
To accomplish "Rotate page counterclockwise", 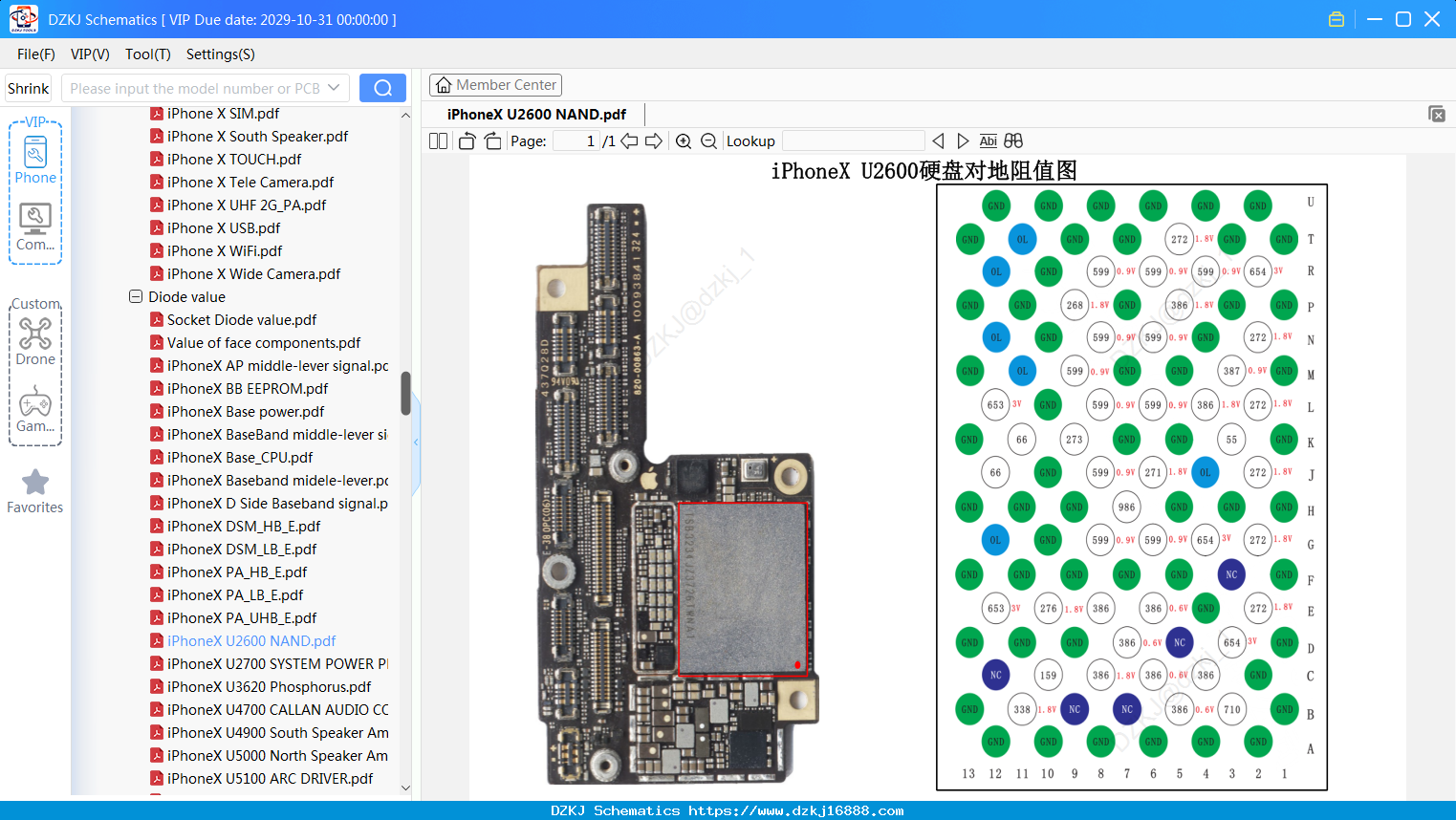I will [x=467, y=141].
